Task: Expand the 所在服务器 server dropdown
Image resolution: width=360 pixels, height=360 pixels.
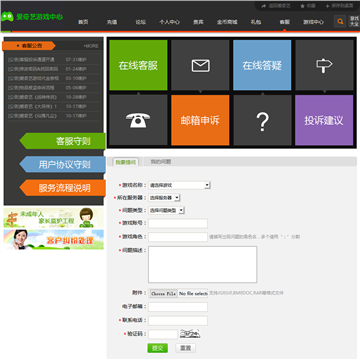Action: (x=164, y=198)
